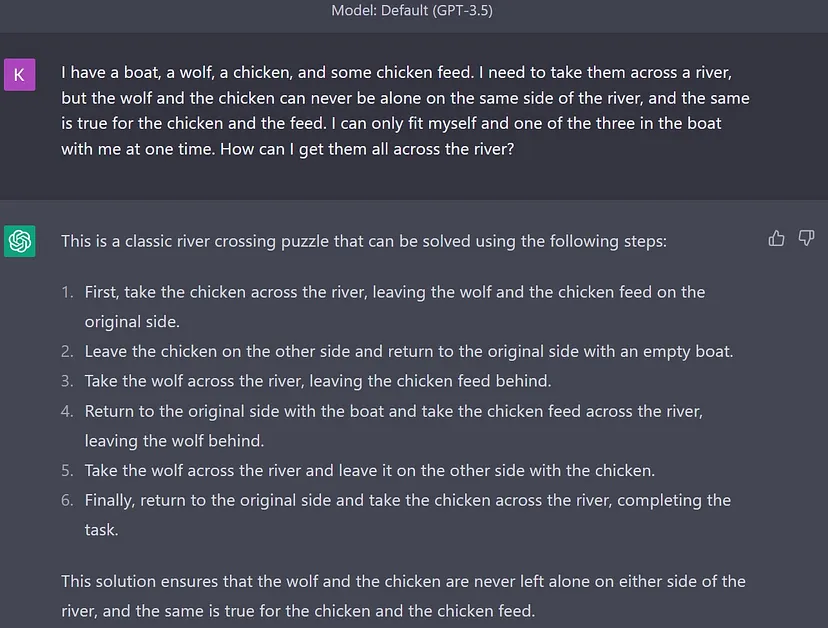
Task: Click the 'classic river crossing puzzle' intro line
Action: [362, 241]
